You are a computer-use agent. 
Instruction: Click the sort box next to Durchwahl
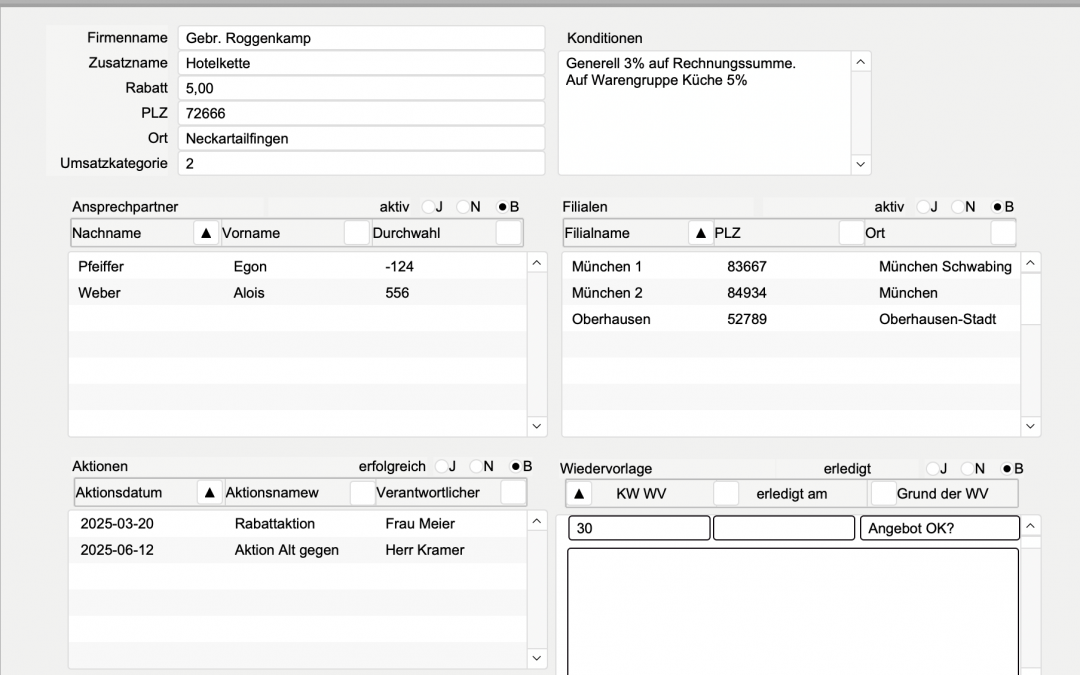508,233
